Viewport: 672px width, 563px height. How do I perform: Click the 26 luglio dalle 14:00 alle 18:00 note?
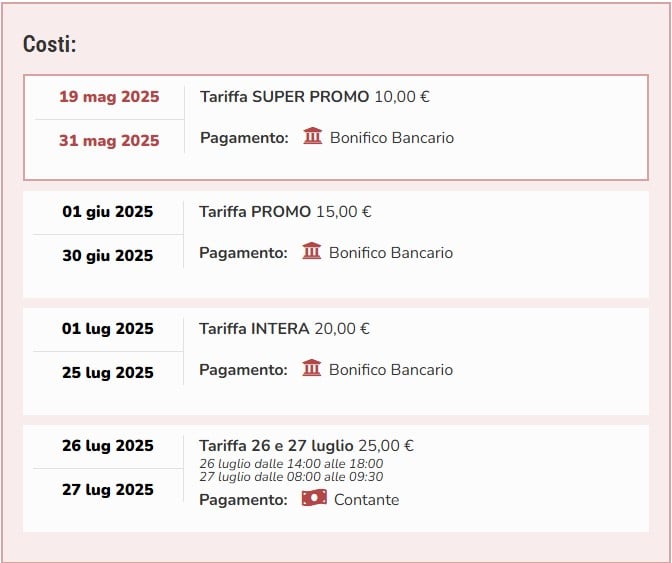pyautogui.click(x=291, y=464)
